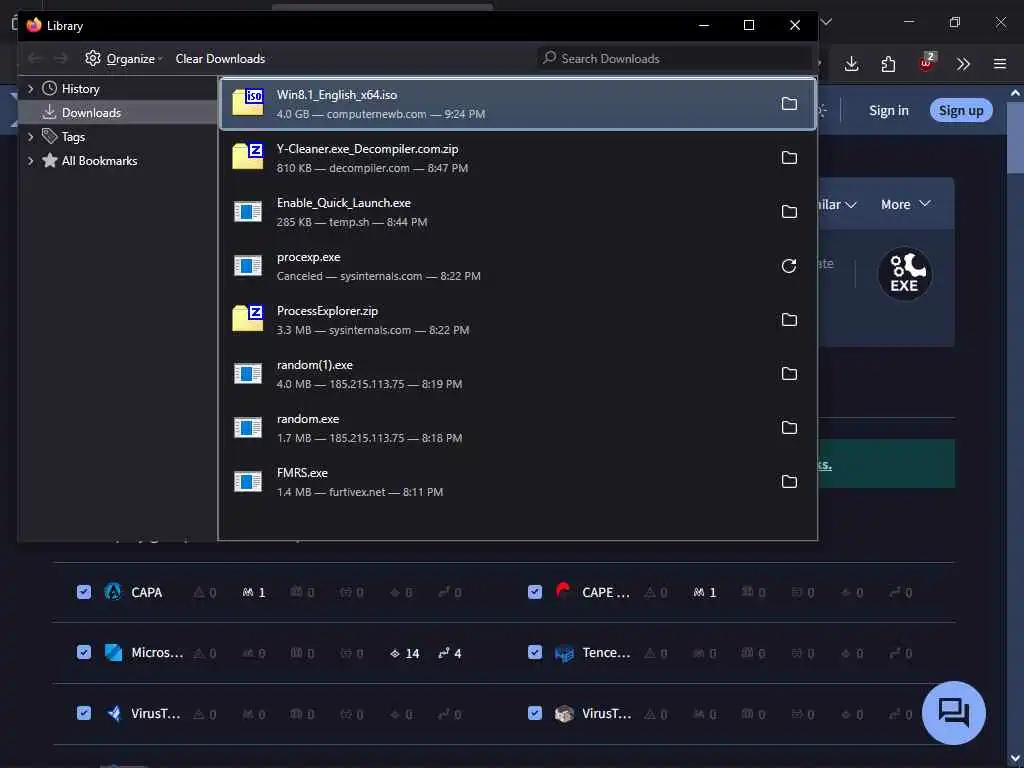Expand the History tree node
The image size is (1024, 768).
pos(30,89)
